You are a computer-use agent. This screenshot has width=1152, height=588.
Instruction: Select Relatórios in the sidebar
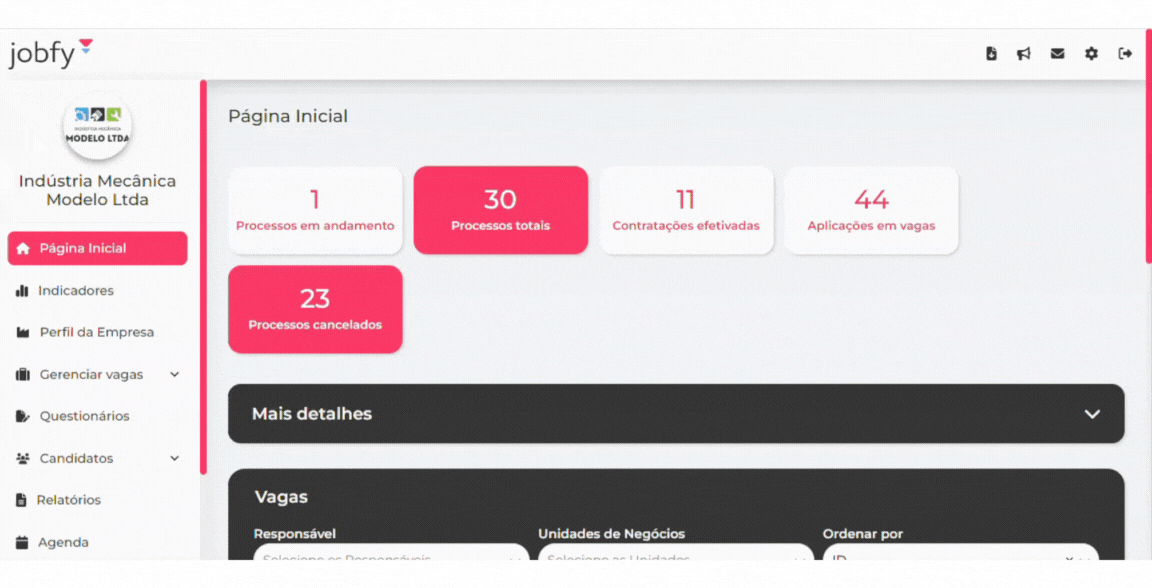pos(68,501)
